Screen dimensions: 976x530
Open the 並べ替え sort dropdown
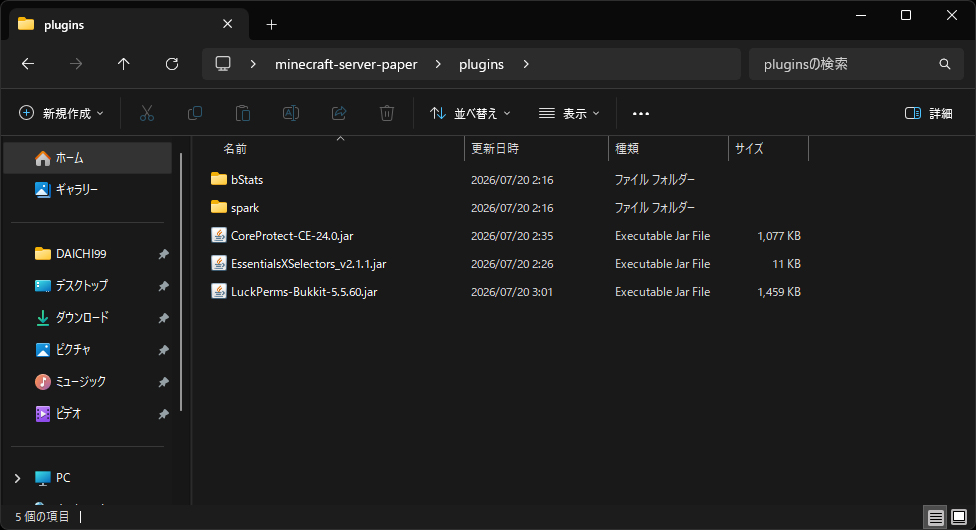471,113
